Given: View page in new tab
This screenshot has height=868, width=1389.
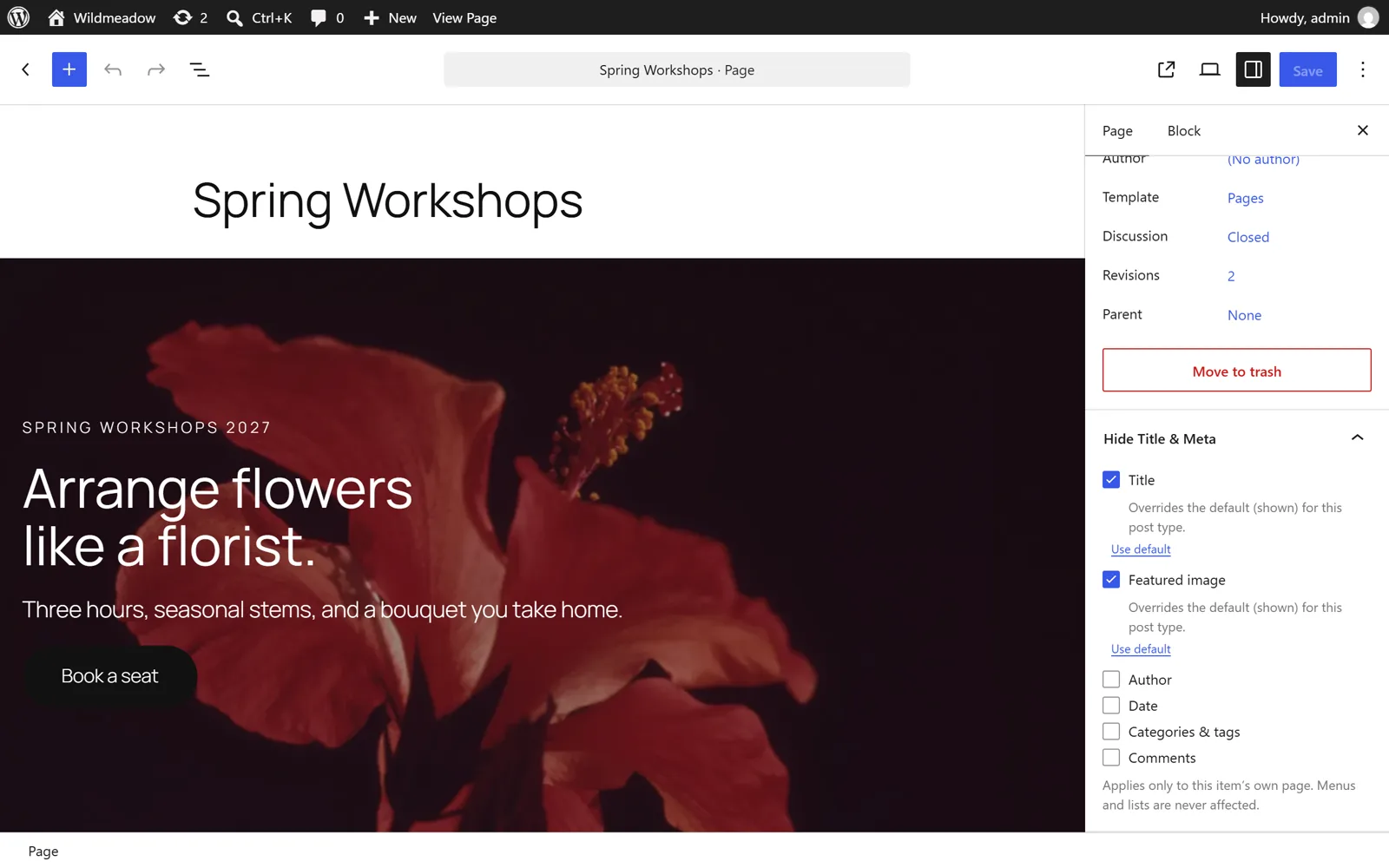Looking at the screenshot, I should pos(1167,69).
